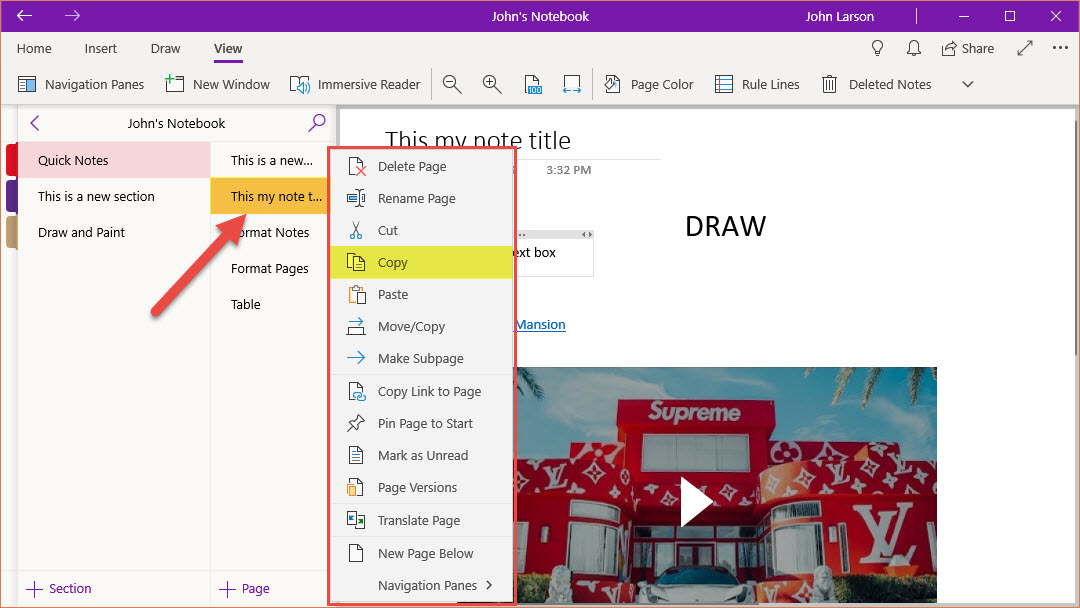Toggle Rule Lines on the page
The height and width of the screenshot is (608, 1080).
tap(757, 85)
